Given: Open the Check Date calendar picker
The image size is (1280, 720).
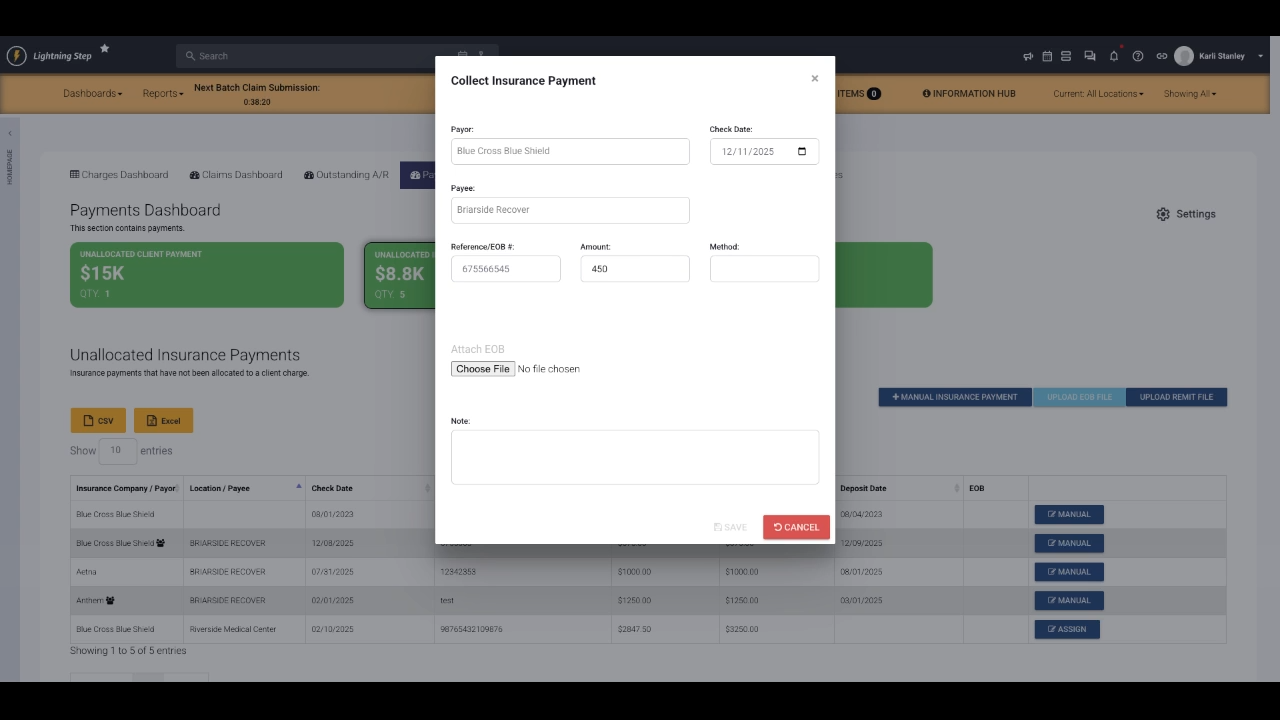Looking at the screenshot, I should (802, 151).
